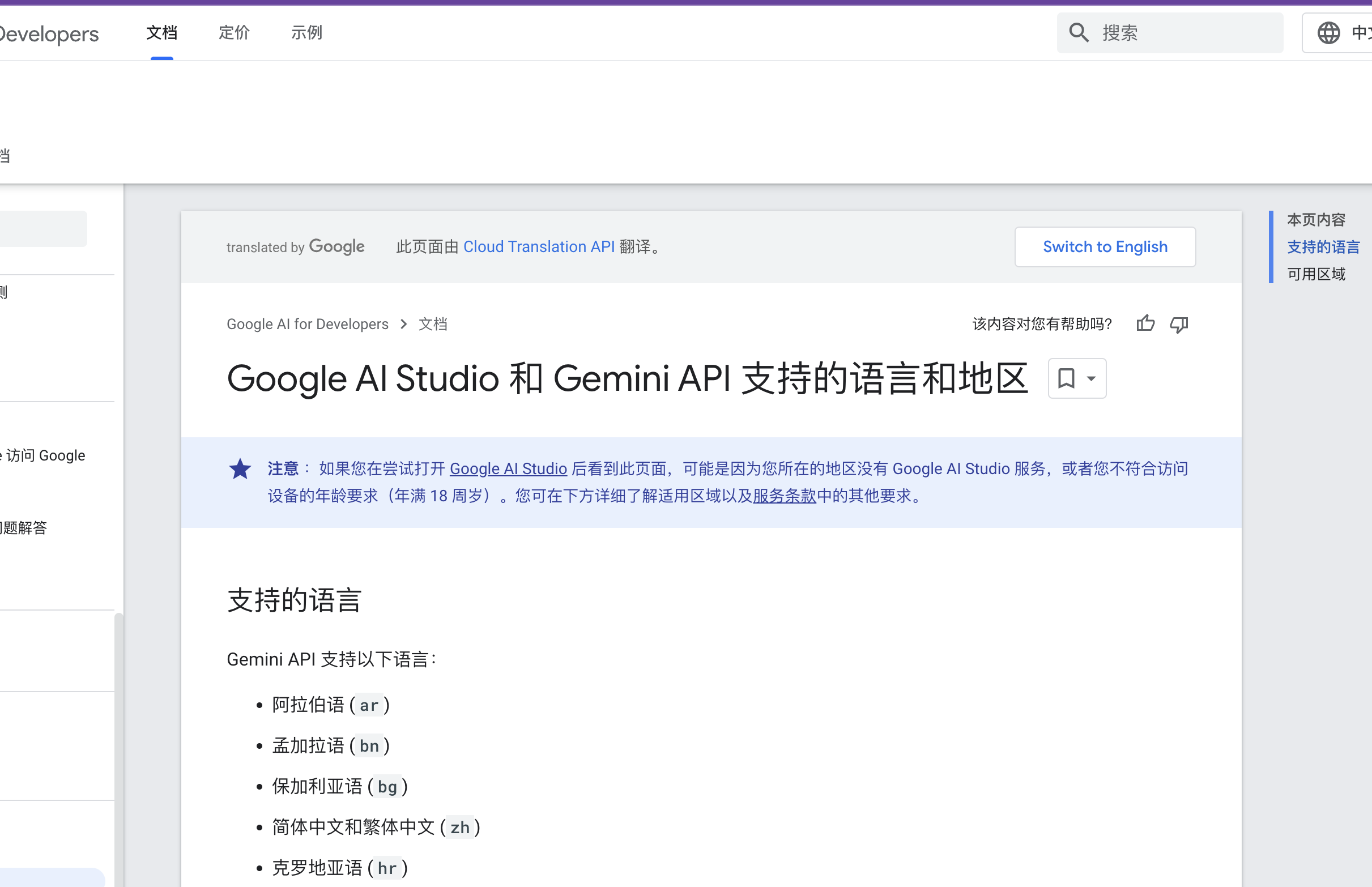Click the 本页内容 heading in the right panel

[x=1316, y=220]
